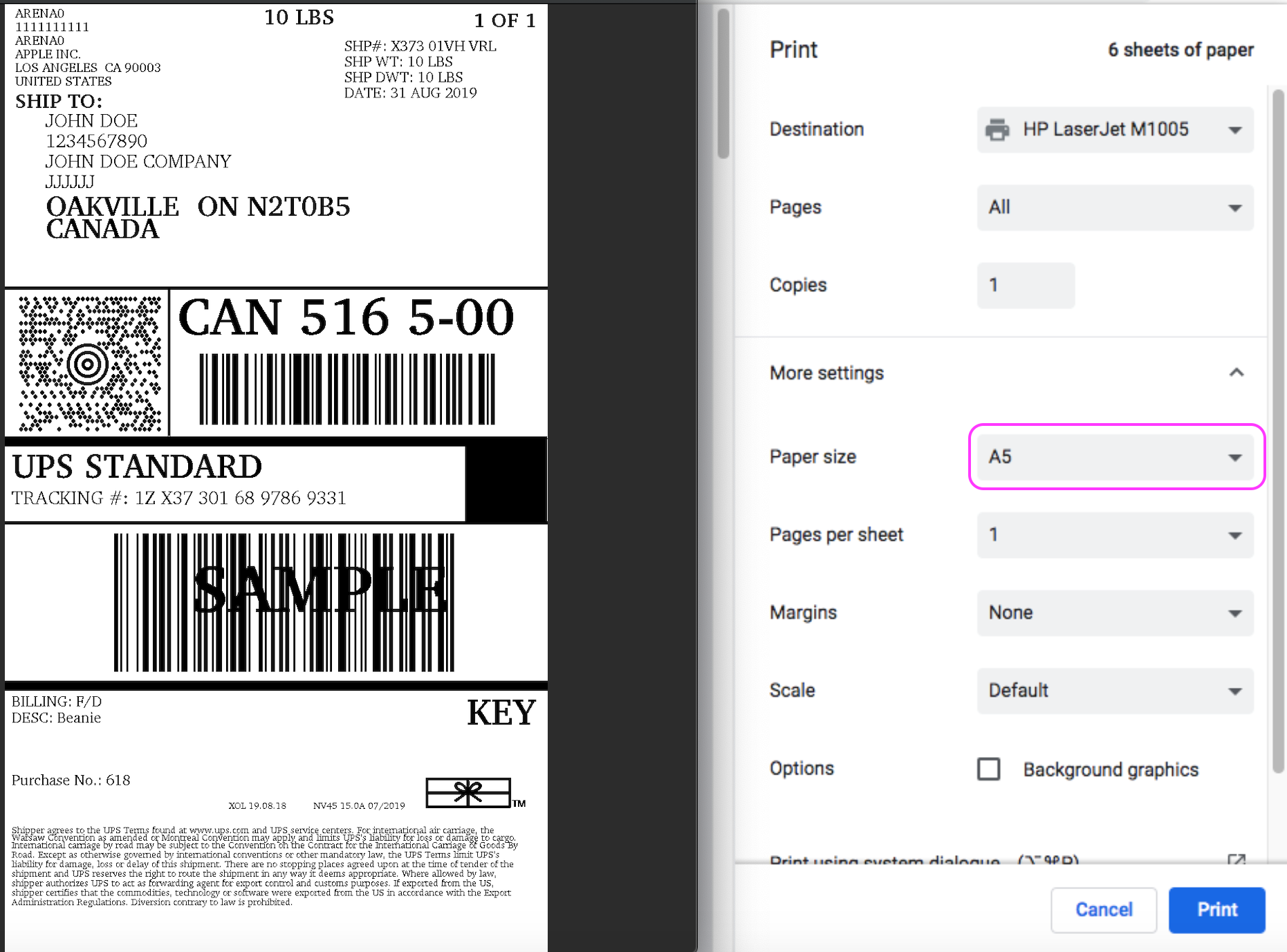
Task: Click the printer icon beside HP LaserJet M1005
Action: (997, 129)
